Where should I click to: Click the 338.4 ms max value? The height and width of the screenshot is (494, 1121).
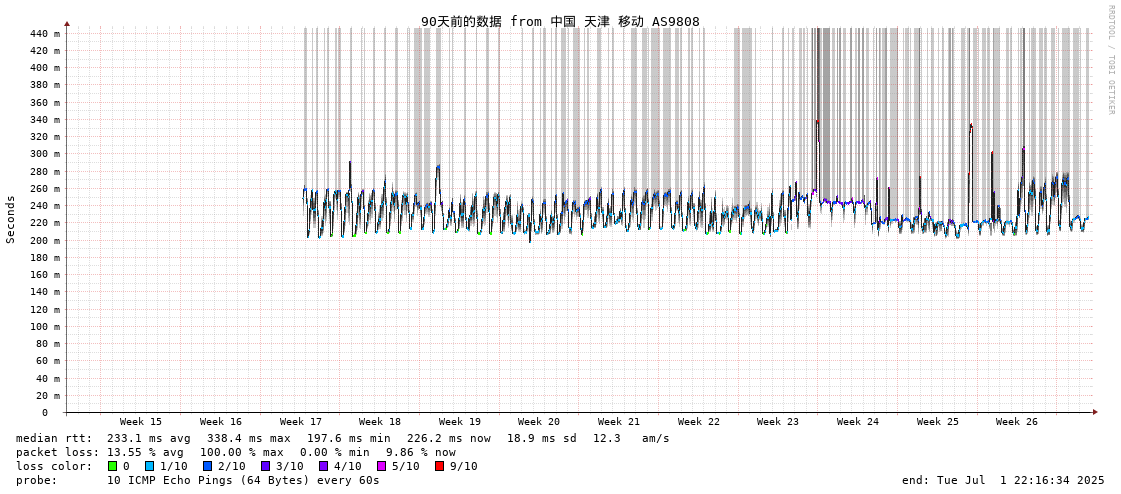(249, 438)
